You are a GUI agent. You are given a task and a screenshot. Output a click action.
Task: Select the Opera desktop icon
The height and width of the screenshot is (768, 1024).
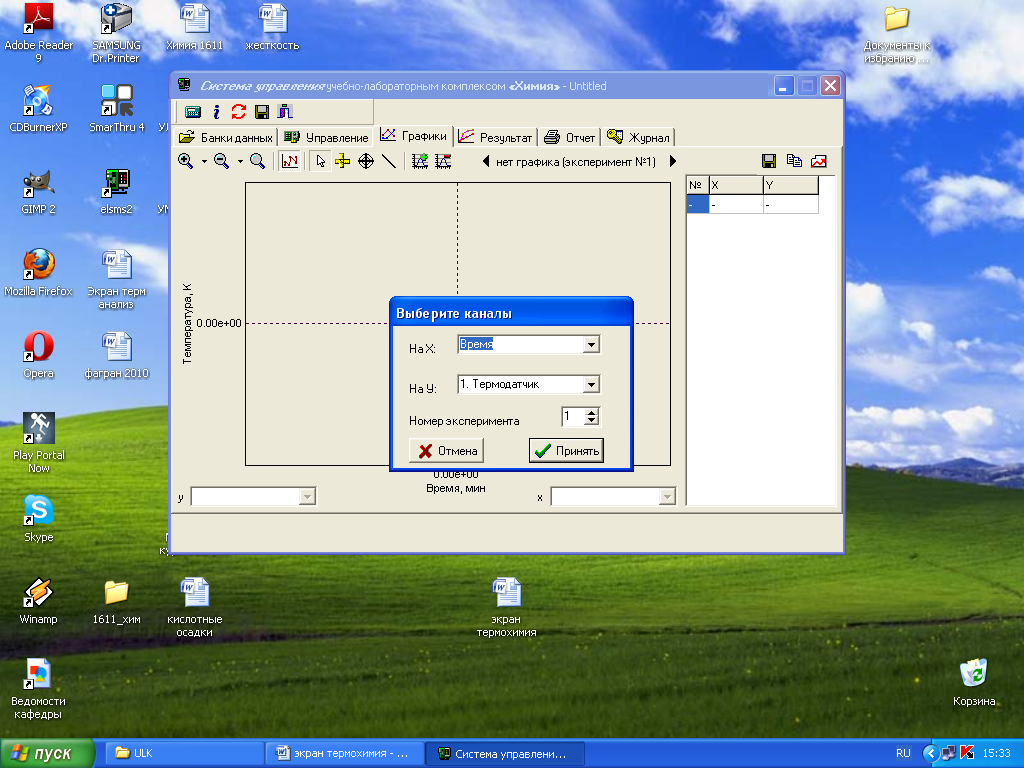point(38,355)
